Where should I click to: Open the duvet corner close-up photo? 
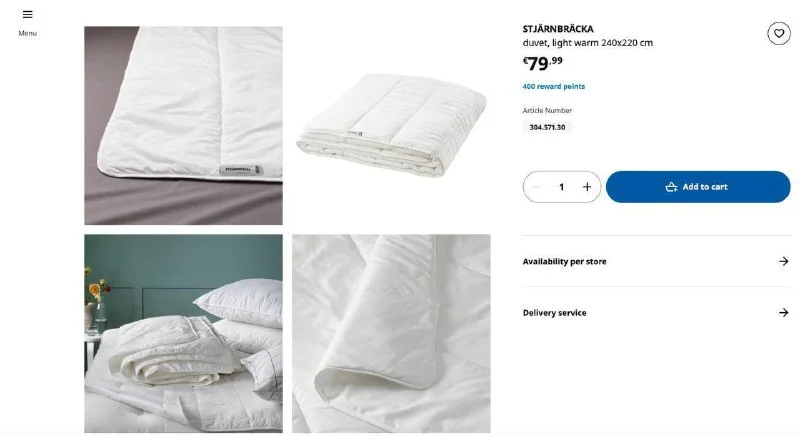click(x=391, y=334)
